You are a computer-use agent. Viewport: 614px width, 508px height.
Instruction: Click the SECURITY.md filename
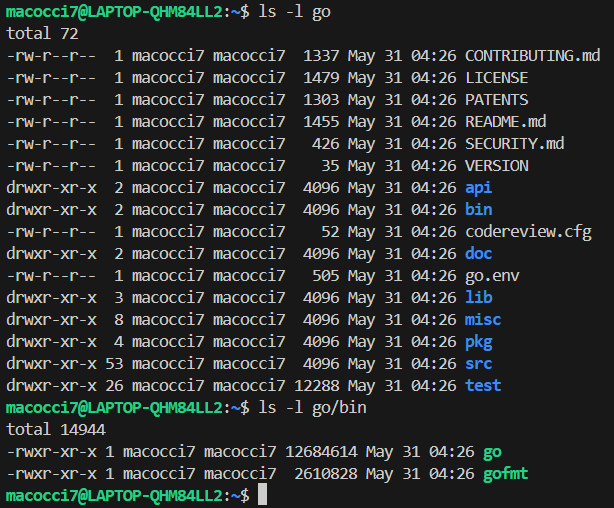tap(515, 144)
